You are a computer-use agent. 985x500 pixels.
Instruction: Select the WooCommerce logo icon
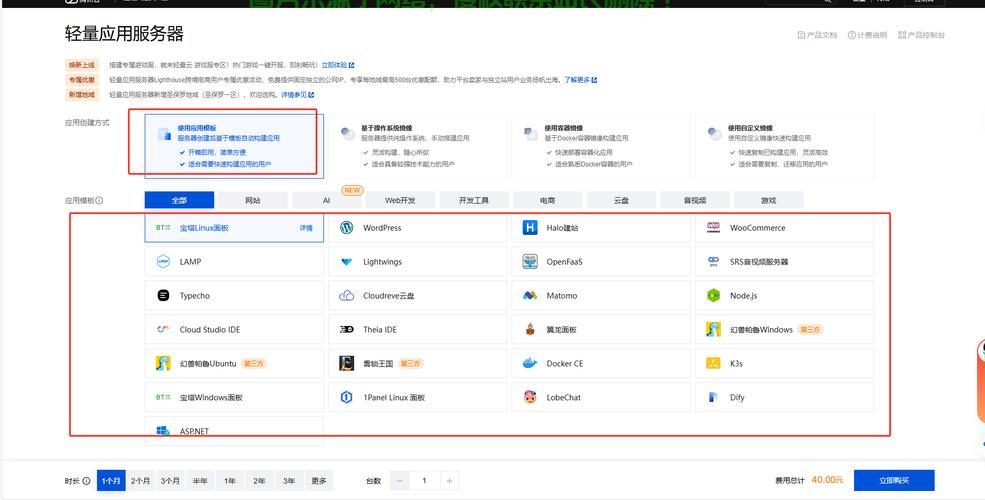tap(714, 227)
